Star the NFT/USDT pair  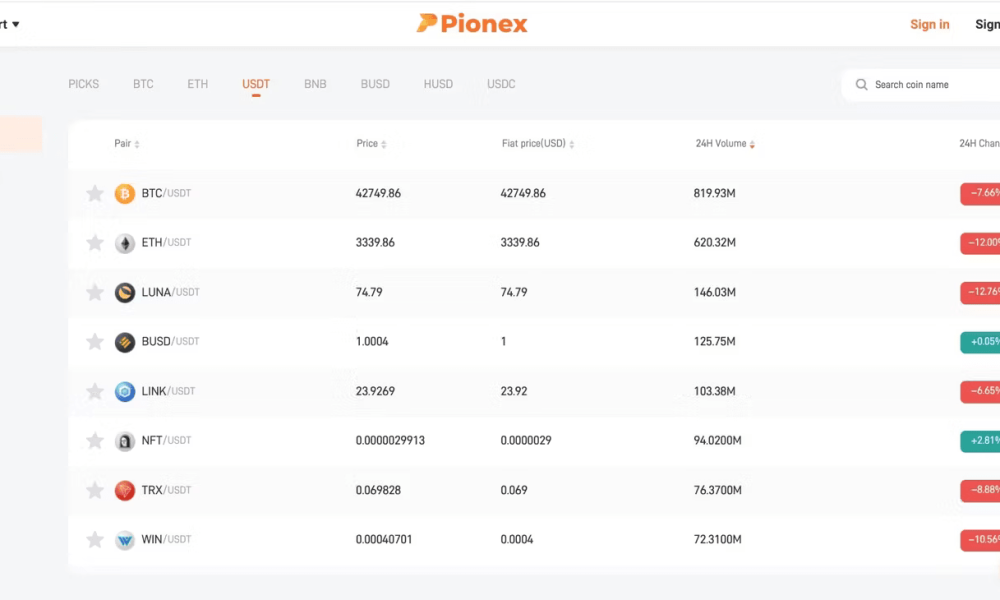coord(94,441)
